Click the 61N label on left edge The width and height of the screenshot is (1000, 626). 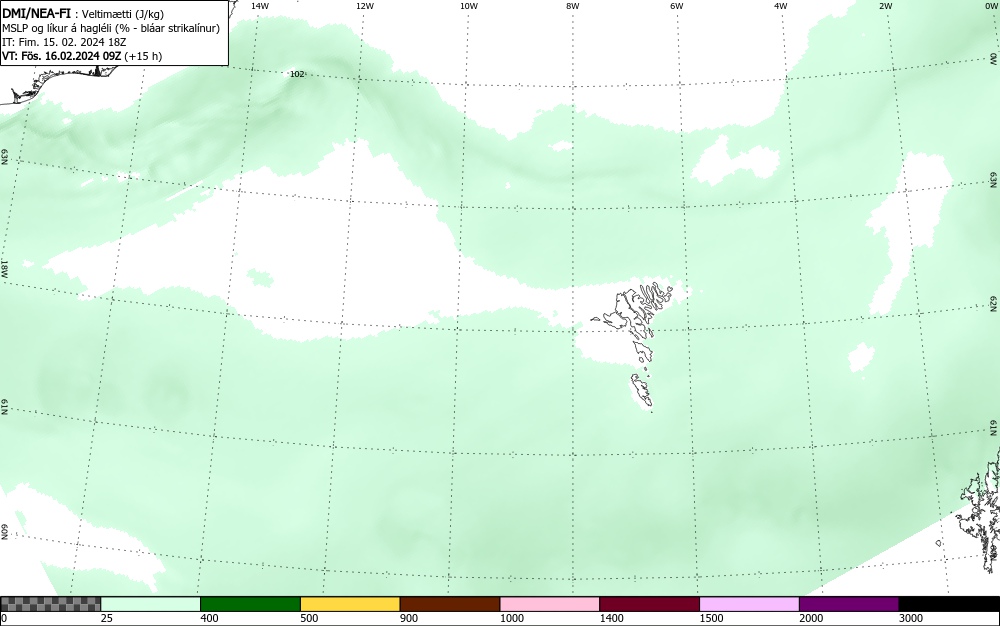tap(4, 407)
